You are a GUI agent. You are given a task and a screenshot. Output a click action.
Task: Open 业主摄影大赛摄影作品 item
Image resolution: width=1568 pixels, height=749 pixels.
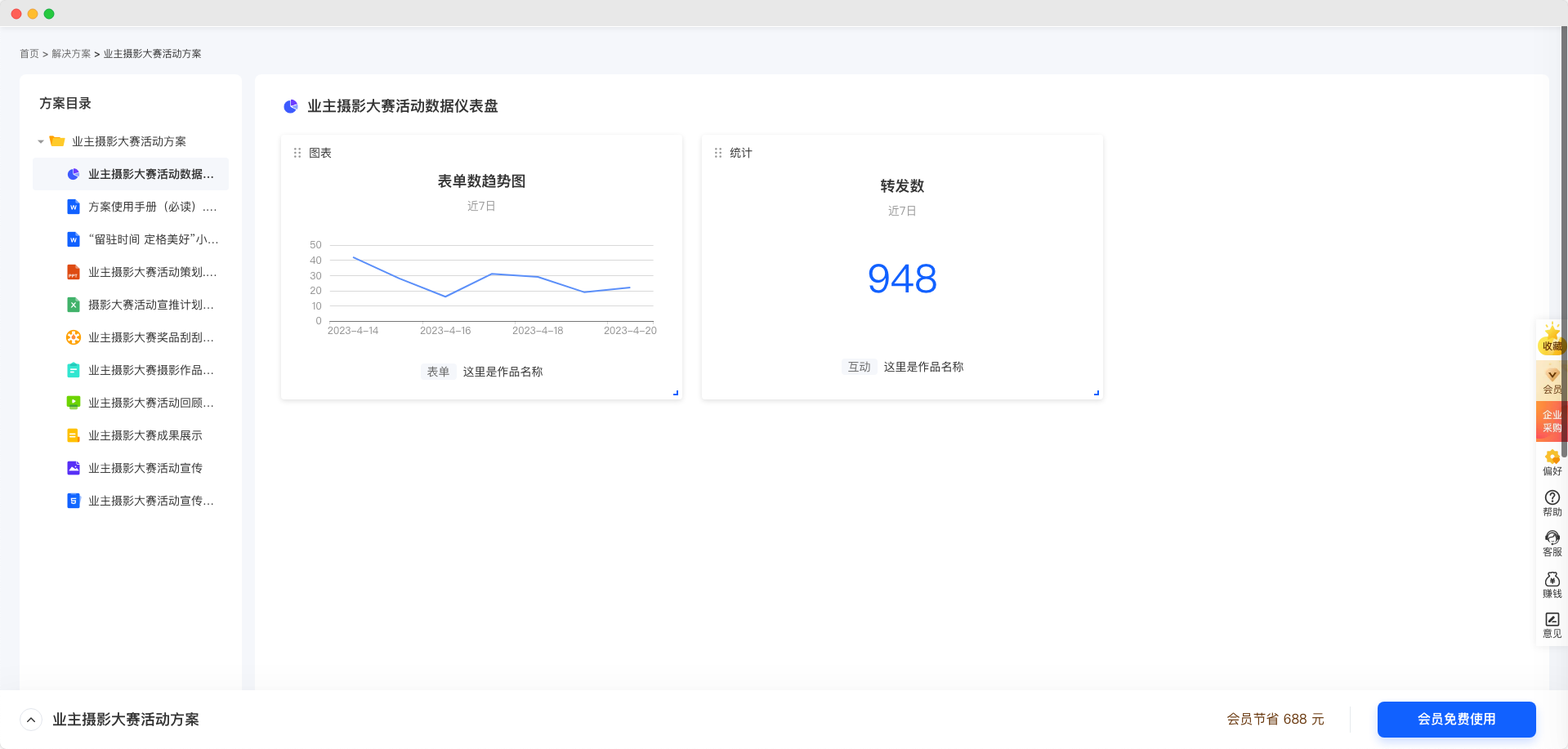pos(151,370)
